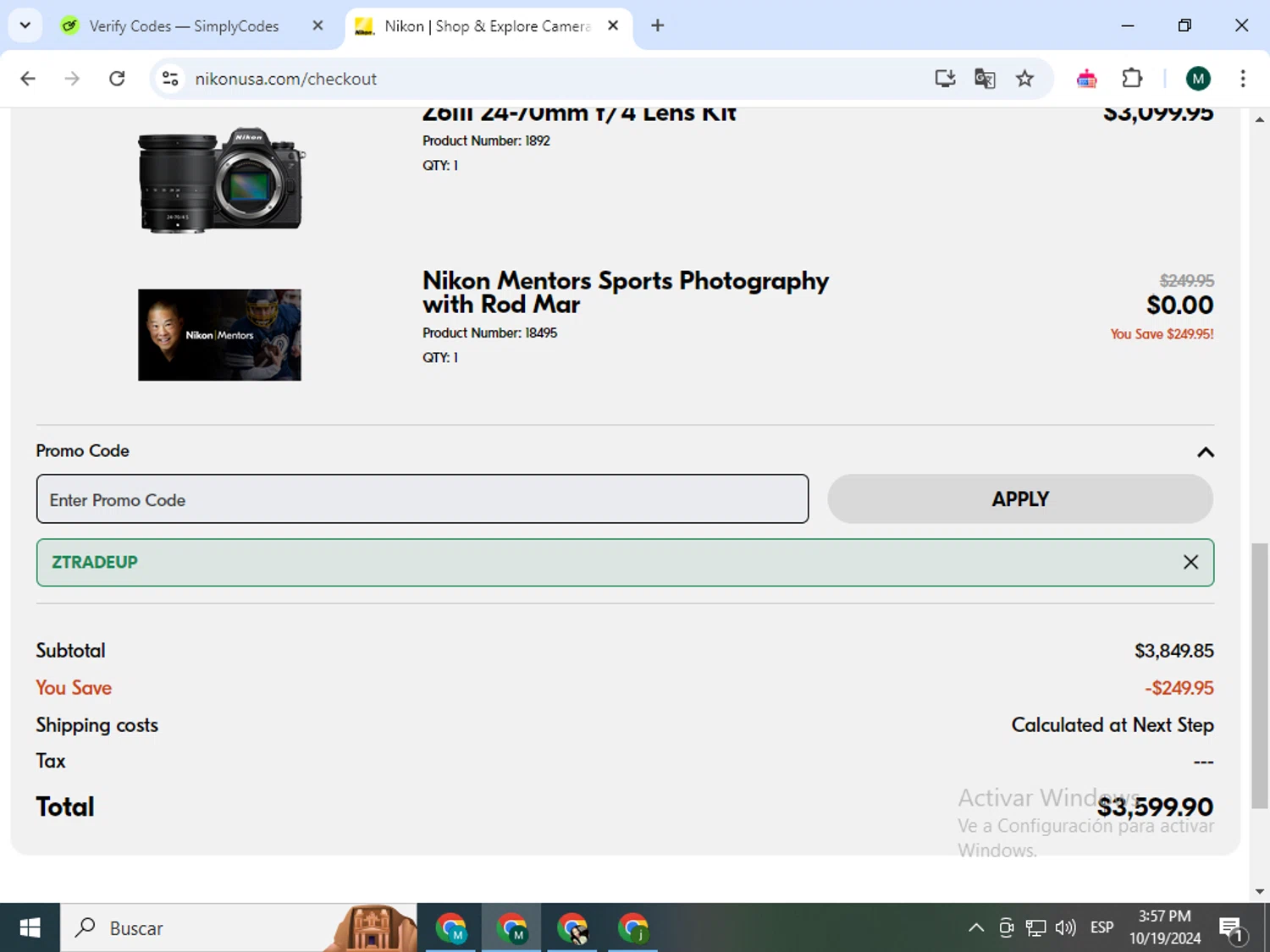The image size is (1270, 952).
Task: Open the Windows Start menu
Action: (x=30, y=927)
